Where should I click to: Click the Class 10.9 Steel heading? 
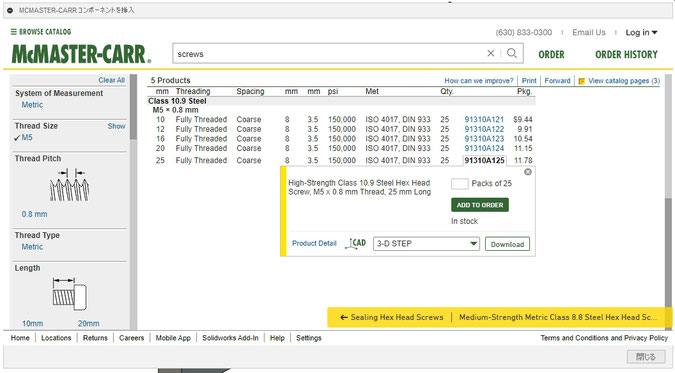coord(177,101)
